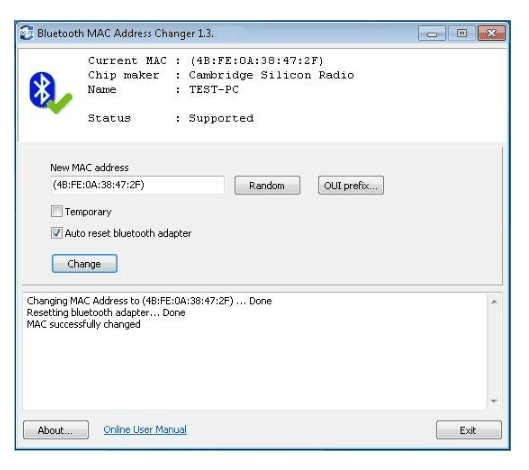Click the Exit button
The image size is (529, 470).
point(469,430)
